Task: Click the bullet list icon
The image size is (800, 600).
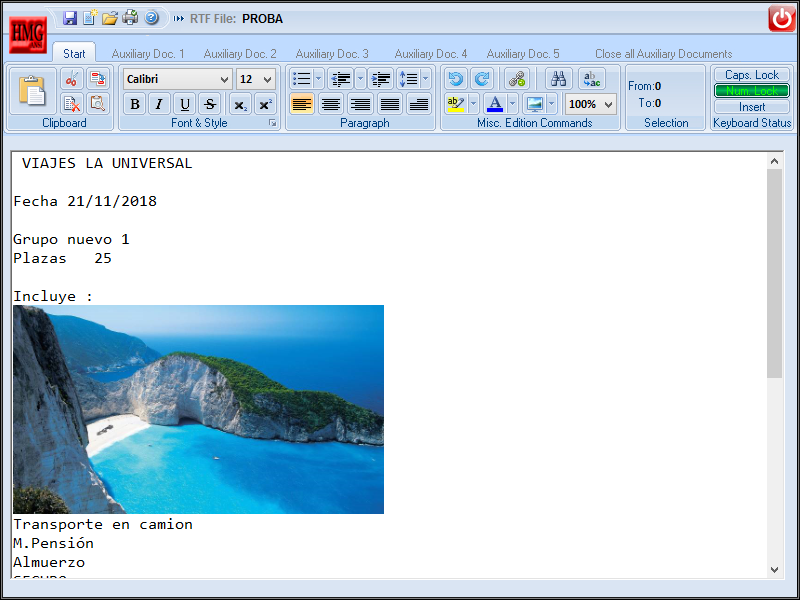Action: (302, 79)
